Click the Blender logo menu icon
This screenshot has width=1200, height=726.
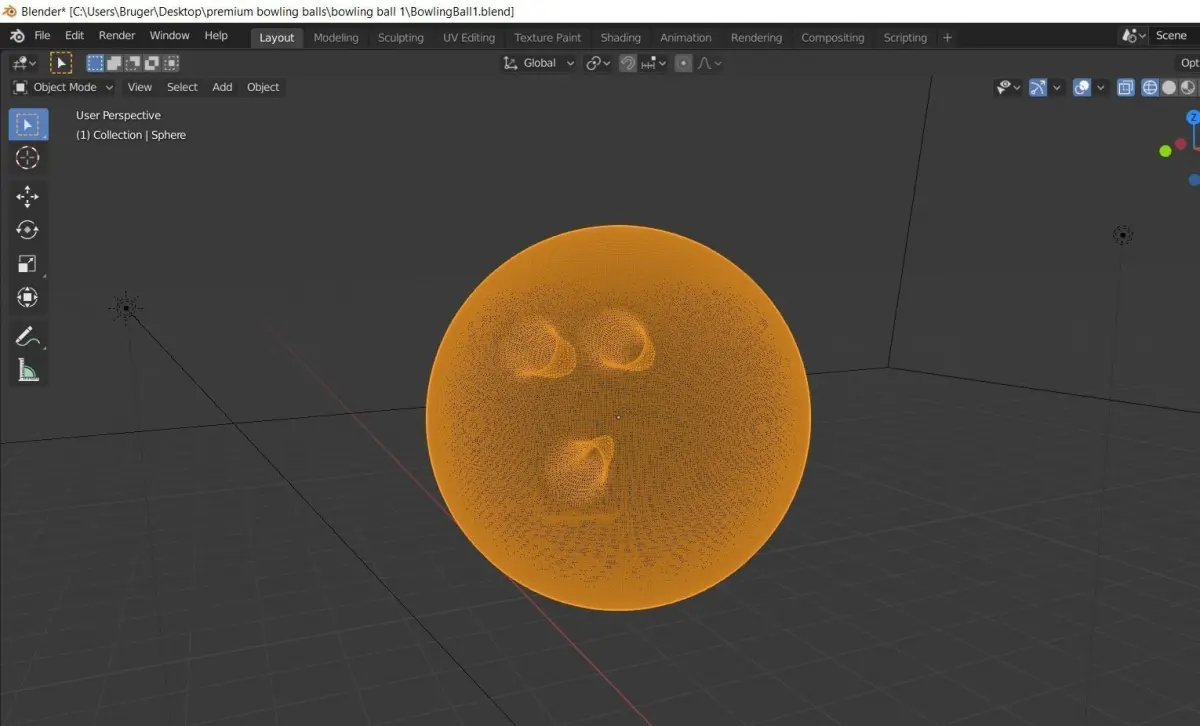pos(17,36)
